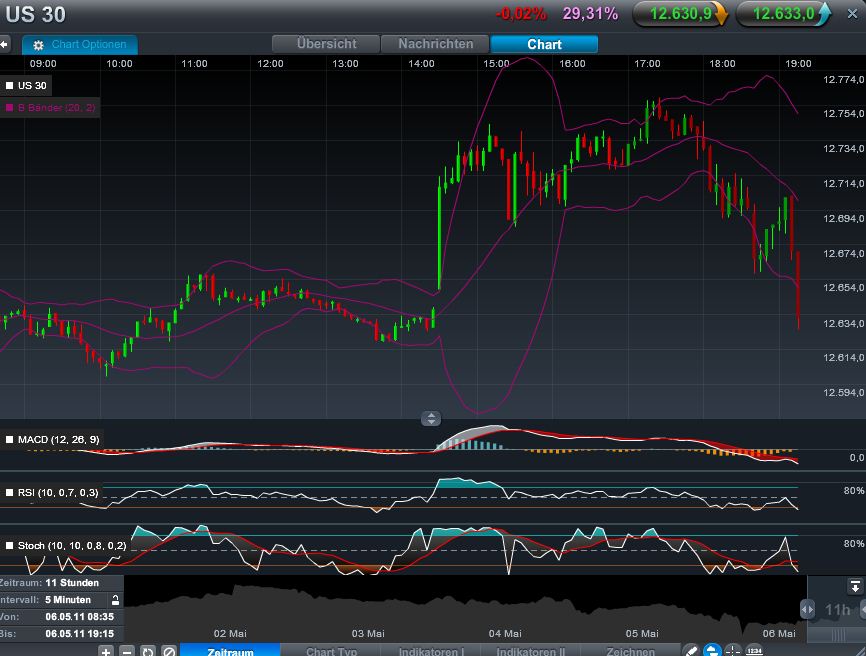The width and height of the screenshot is (866, 656).
Task: Click the back arrow at top left
Action: [5, 45]
